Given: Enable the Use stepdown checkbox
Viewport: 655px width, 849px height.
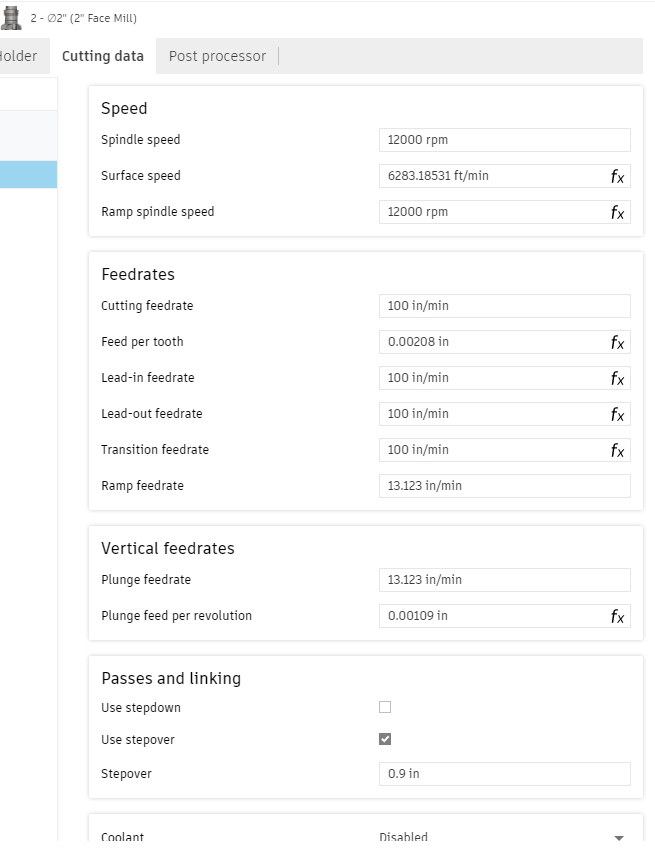Looking at the screenshot, I should click(x=385, y=707).
